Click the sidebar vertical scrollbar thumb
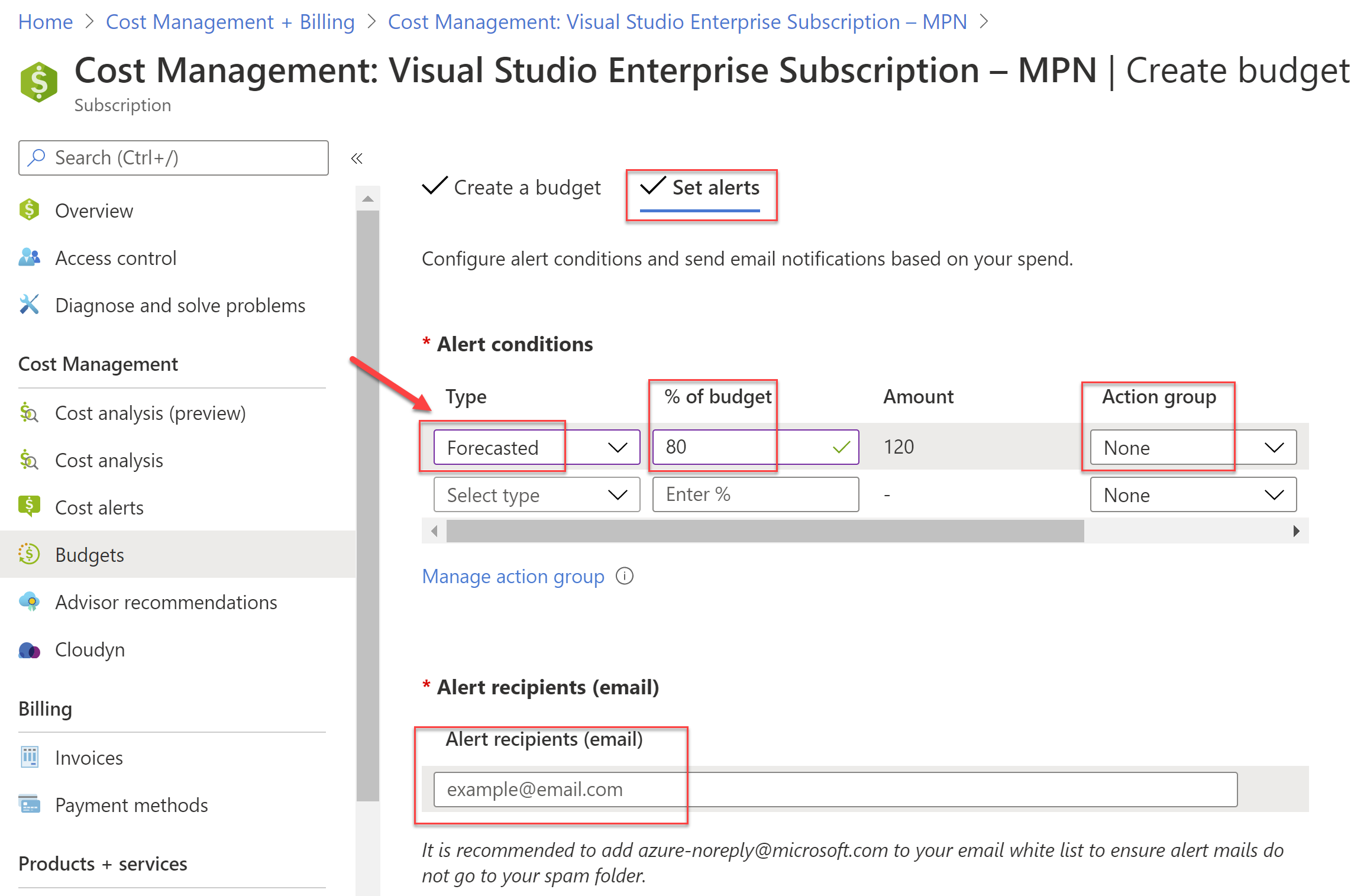 tap(368, 506)
